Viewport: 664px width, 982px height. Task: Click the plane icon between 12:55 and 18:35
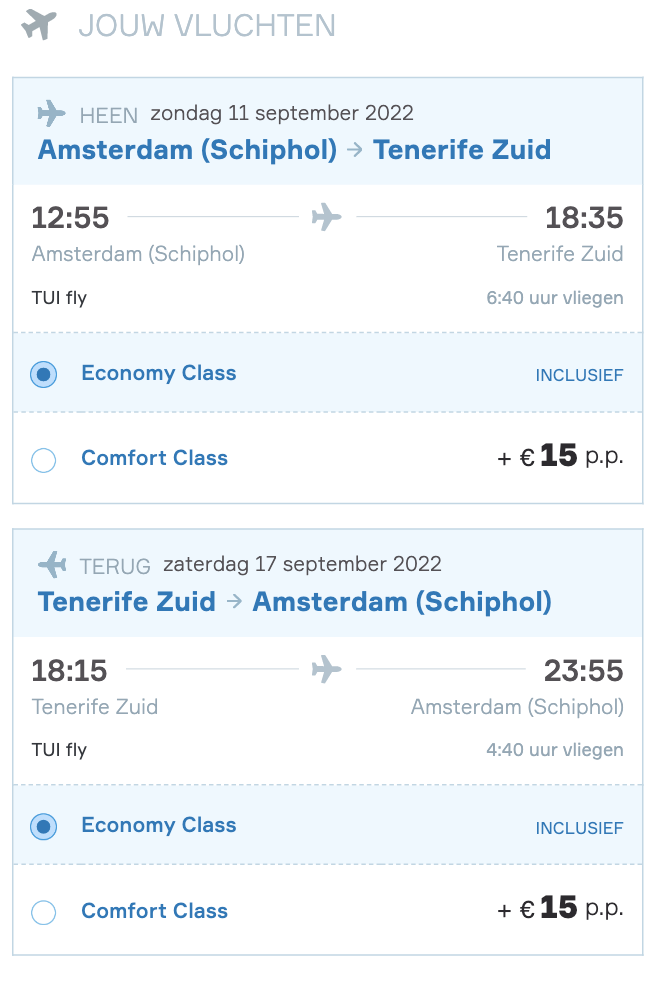tap(327, 217)
